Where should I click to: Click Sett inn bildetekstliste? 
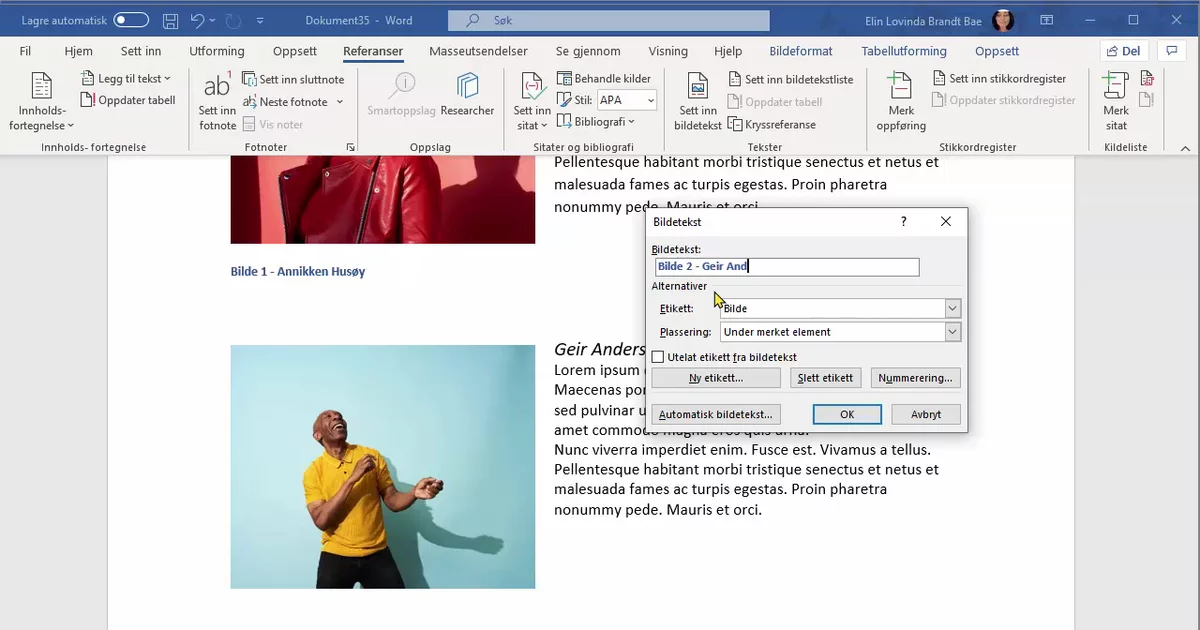(790, 79)
